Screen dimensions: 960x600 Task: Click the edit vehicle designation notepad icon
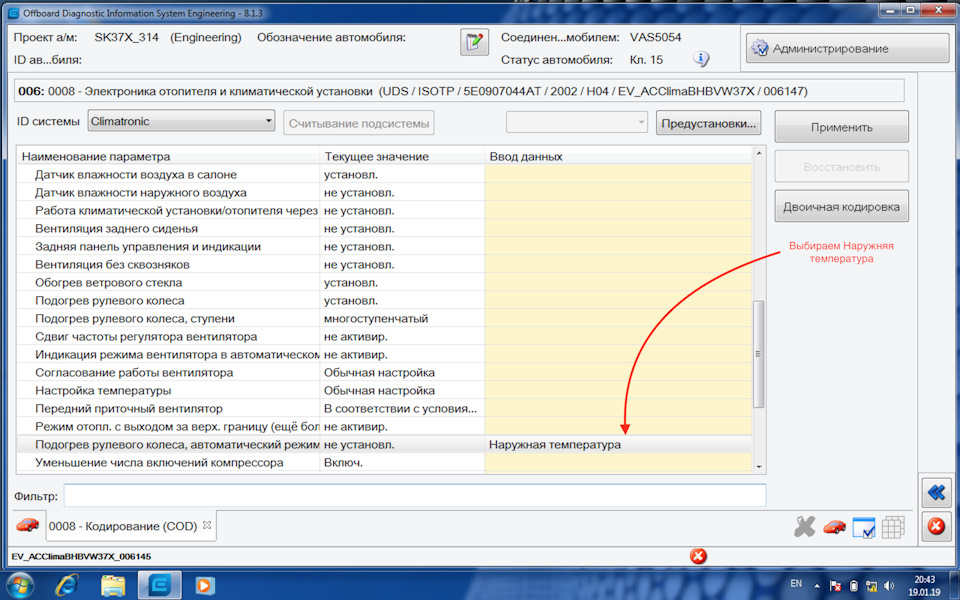click(x=474, y=42)
